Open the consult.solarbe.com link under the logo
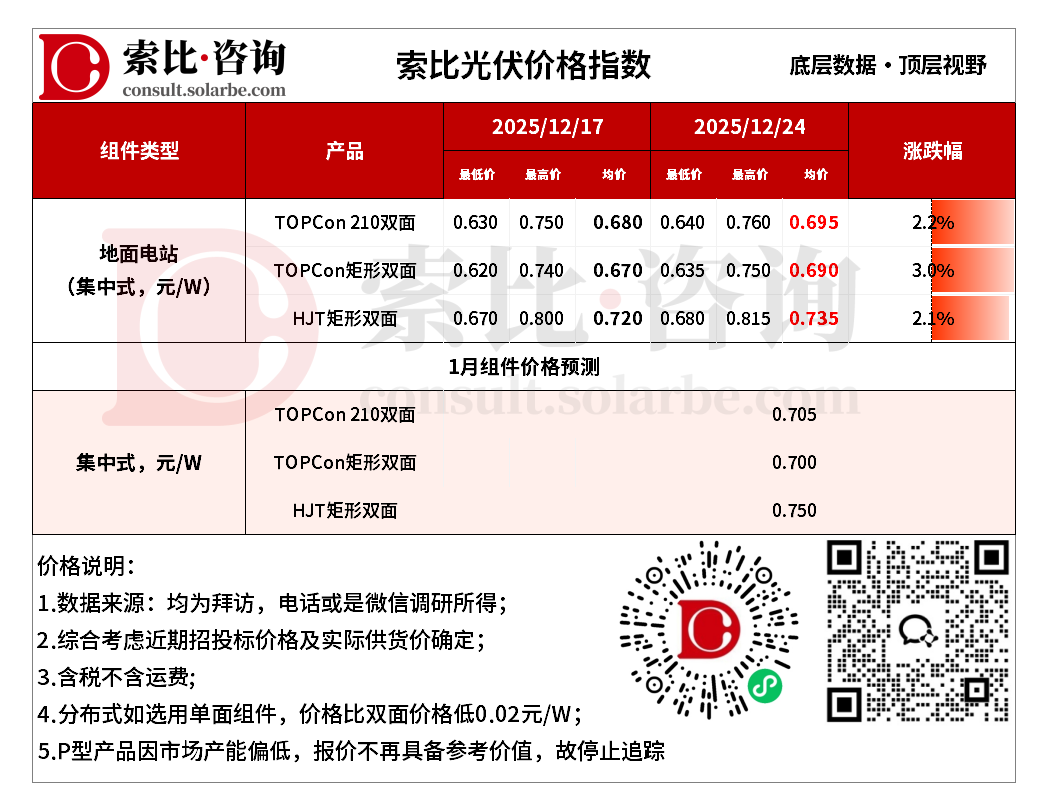The width and height of the screenshot is (1047, 811). (x=203, y=90)
